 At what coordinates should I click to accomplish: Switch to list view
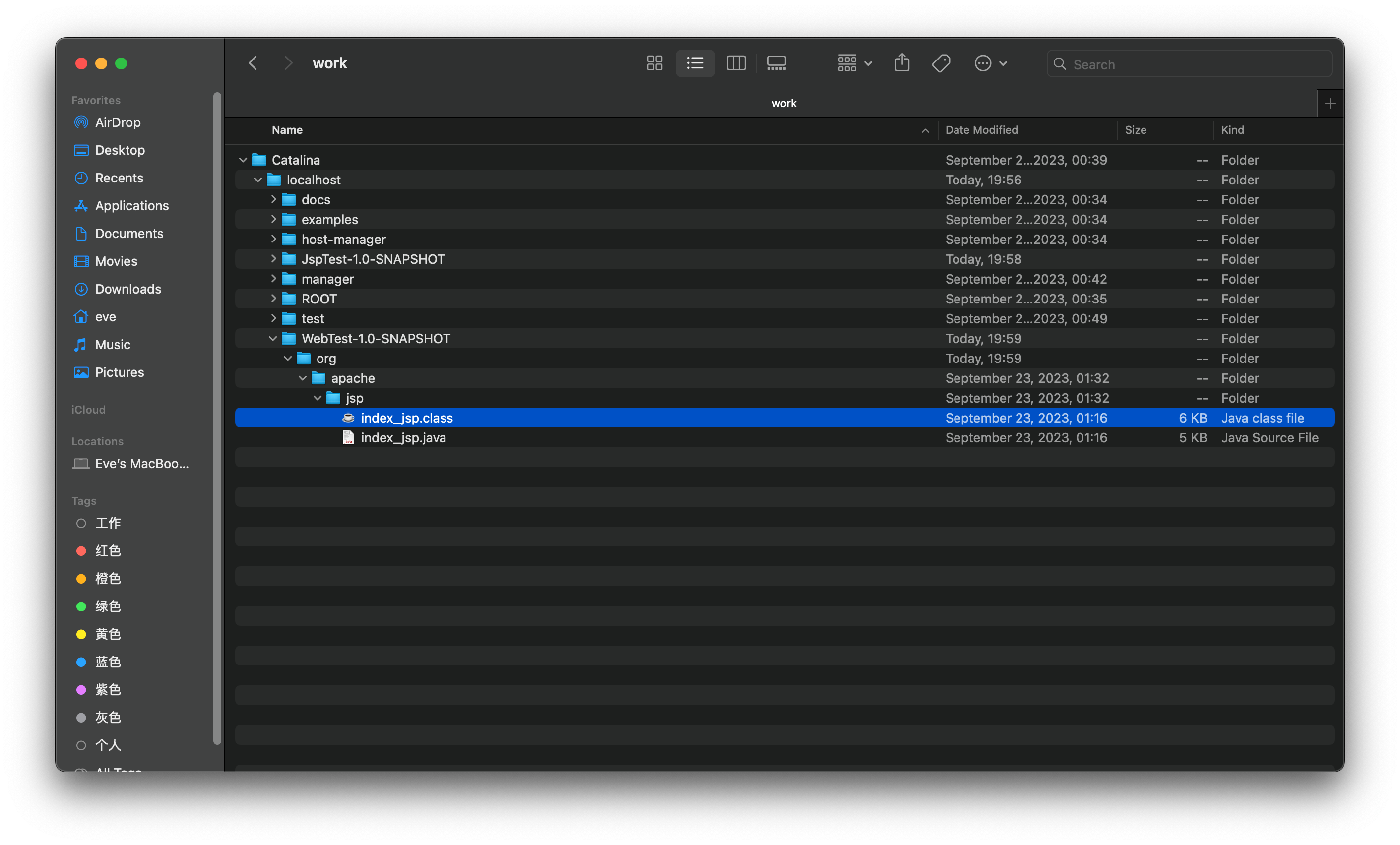click(x=694, y=62)
